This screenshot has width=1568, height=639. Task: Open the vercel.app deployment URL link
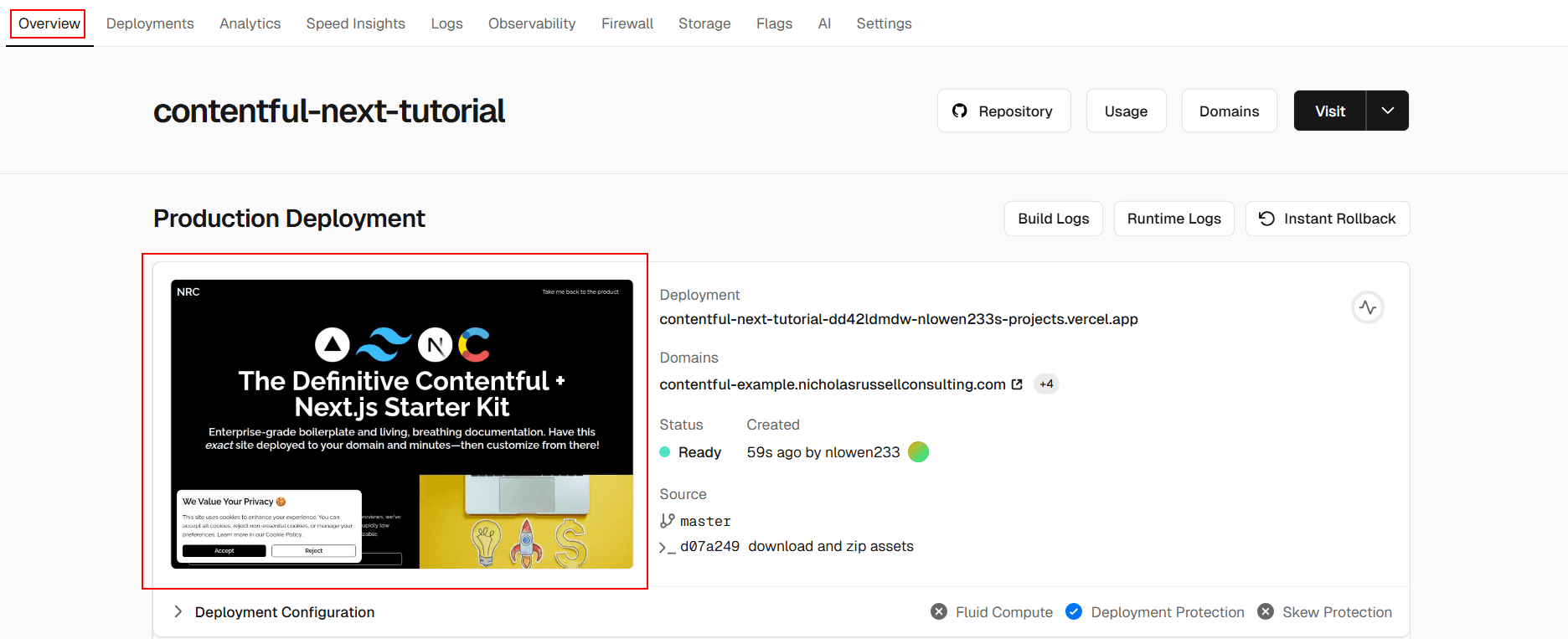898,319
